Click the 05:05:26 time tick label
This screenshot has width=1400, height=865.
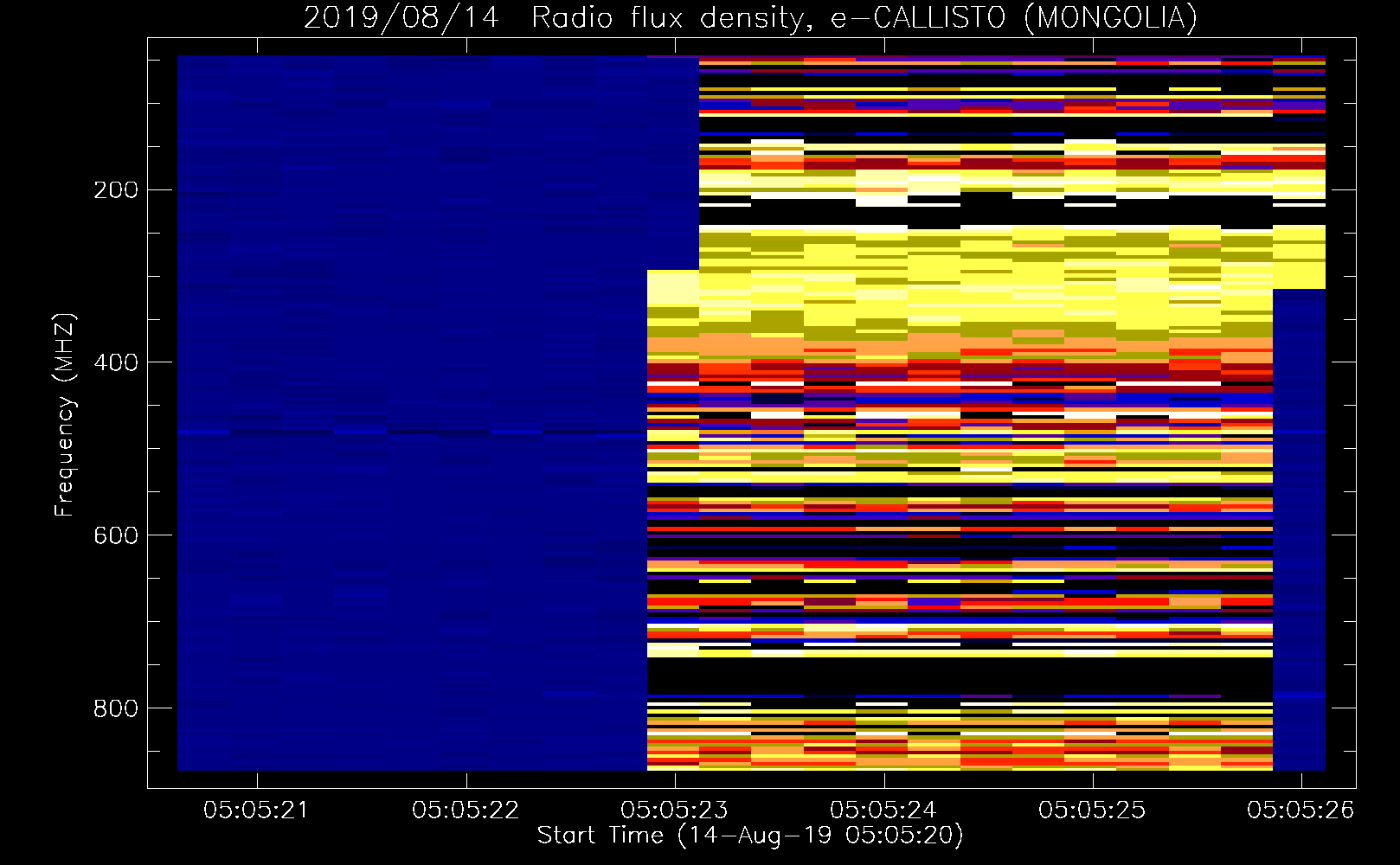click(1300, 810)
